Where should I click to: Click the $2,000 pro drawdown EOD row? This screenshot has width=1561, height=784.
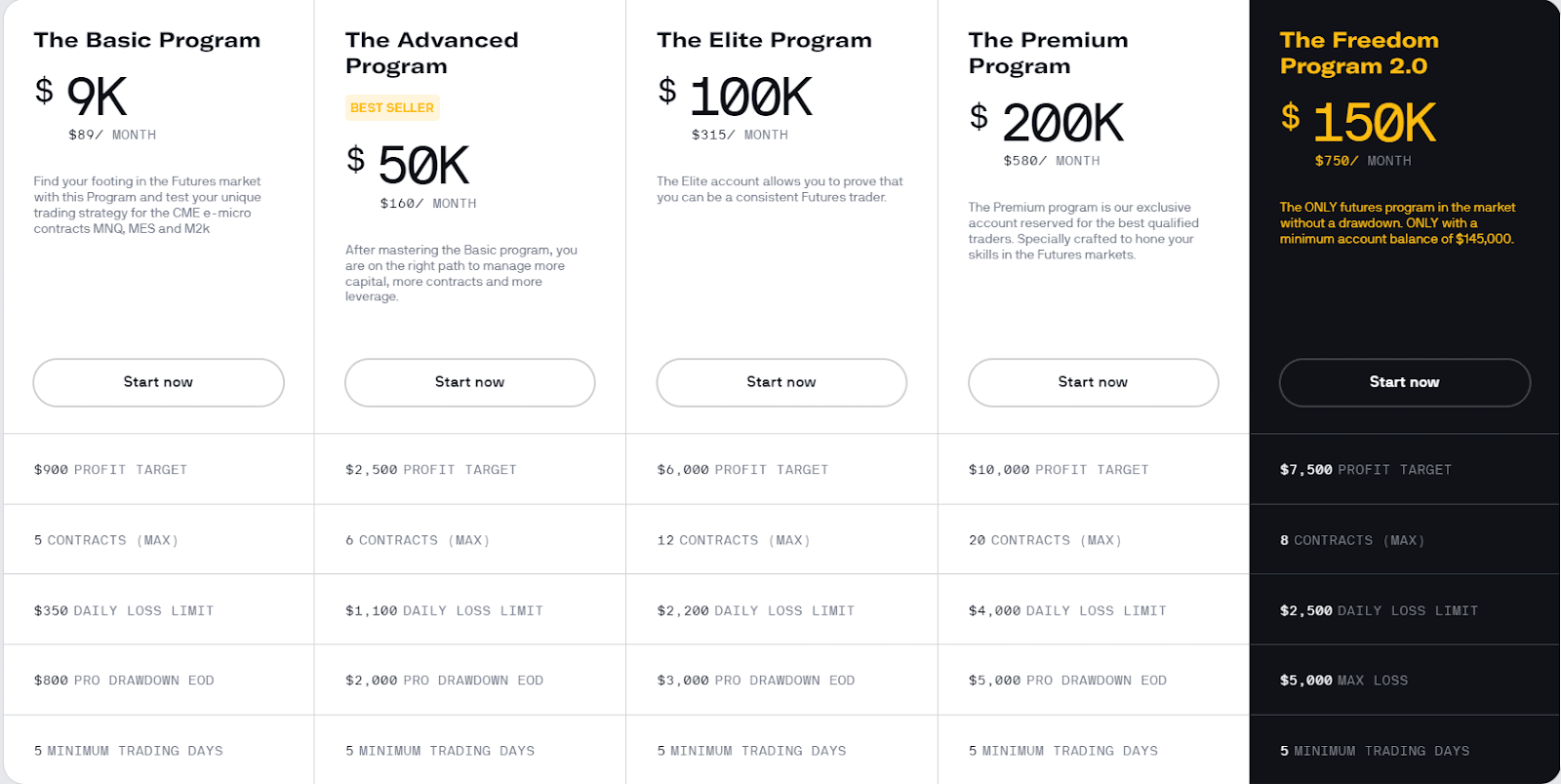469,680
